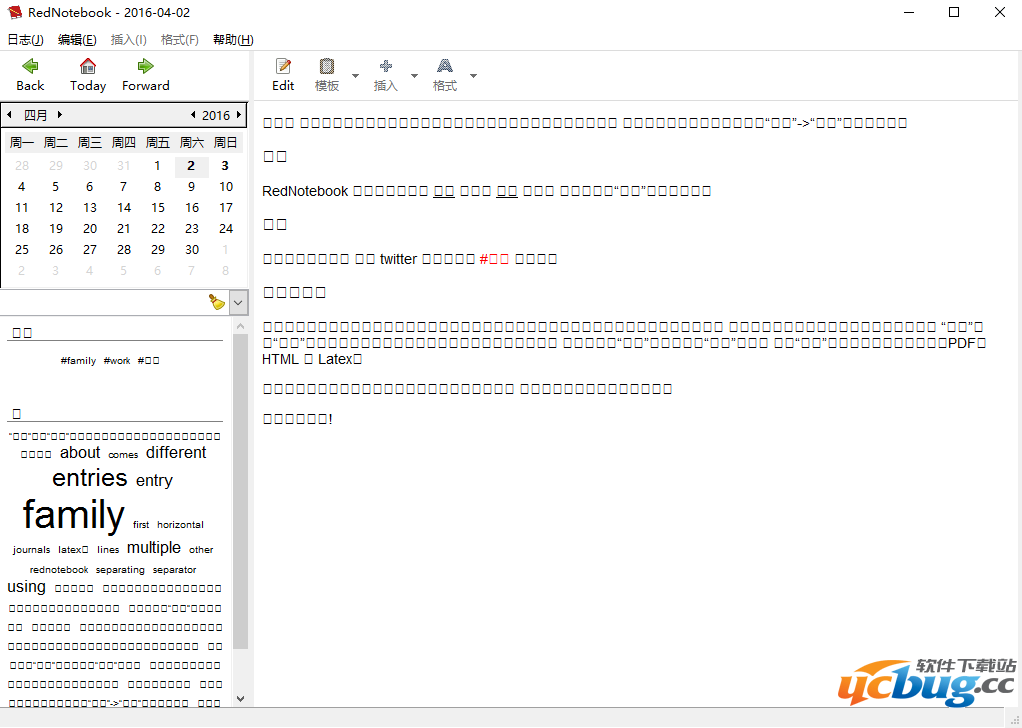Viewport: 1022px width, 728px height.
Task: Click the #family tag
Action: [x=78, y=360]
